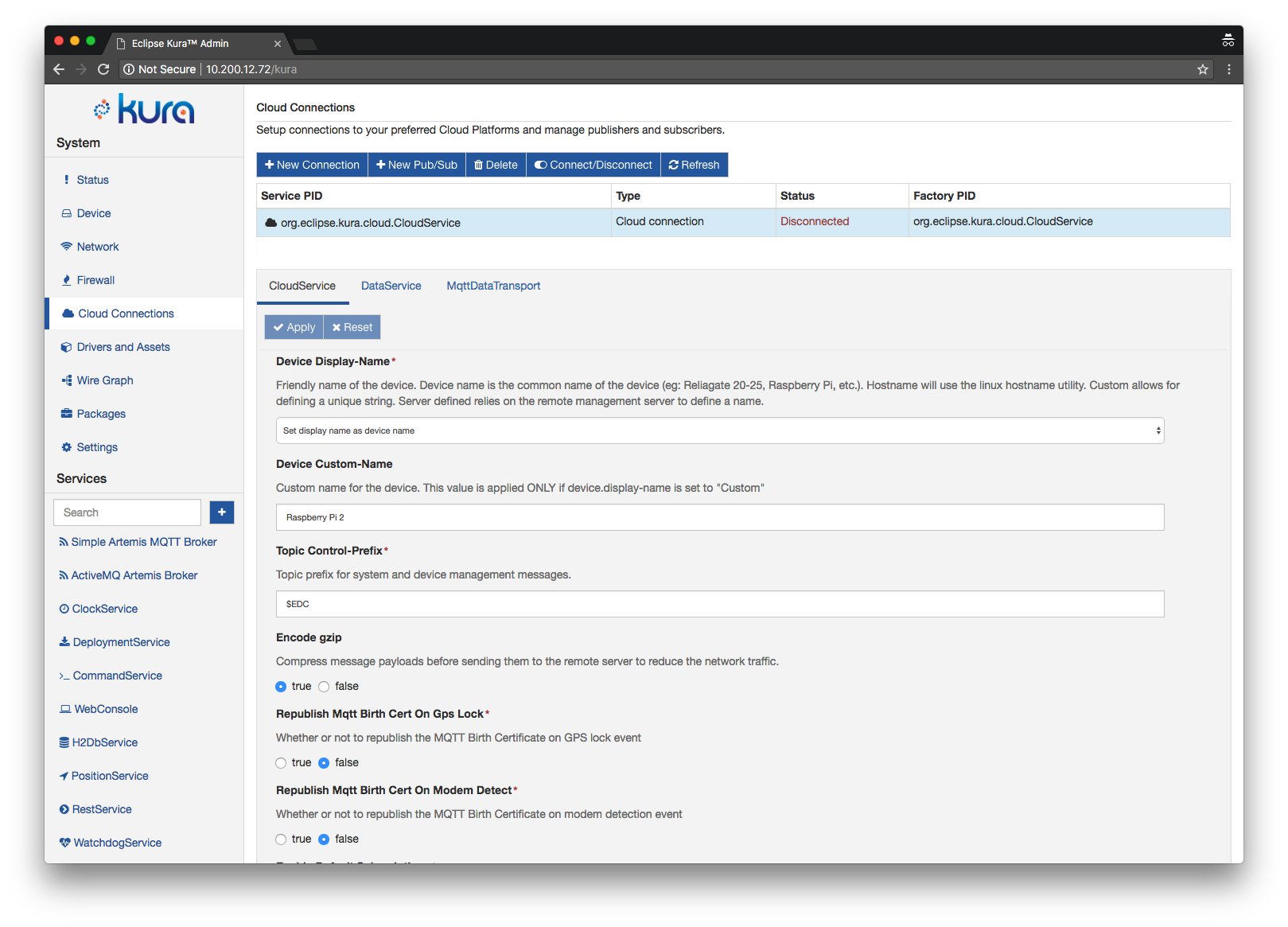The width and height of the screenshot is (1288, 927).
Task: Click the Kura logo
Action: tap(144, 110)
